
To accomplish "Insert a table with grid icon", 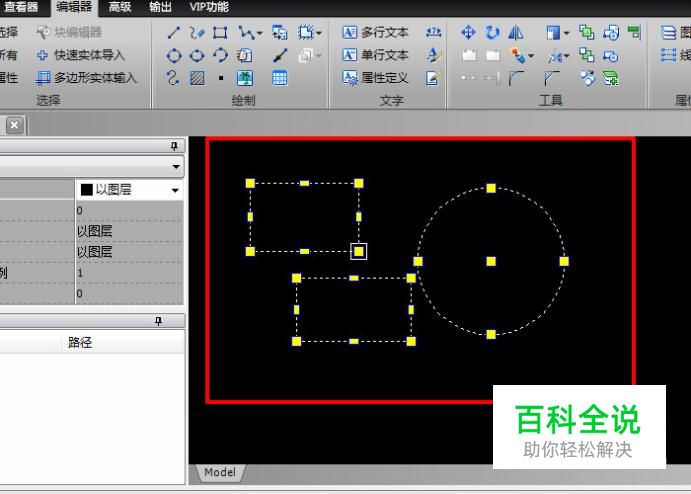I will [x=279, y=78].
